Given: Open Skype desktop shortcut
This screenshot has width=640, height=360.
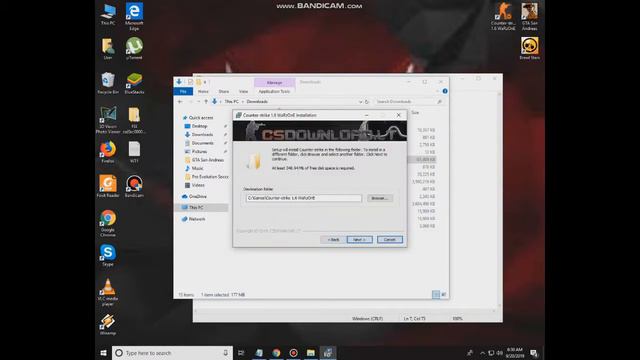Looking at the screenshot, I should [108, 256].
